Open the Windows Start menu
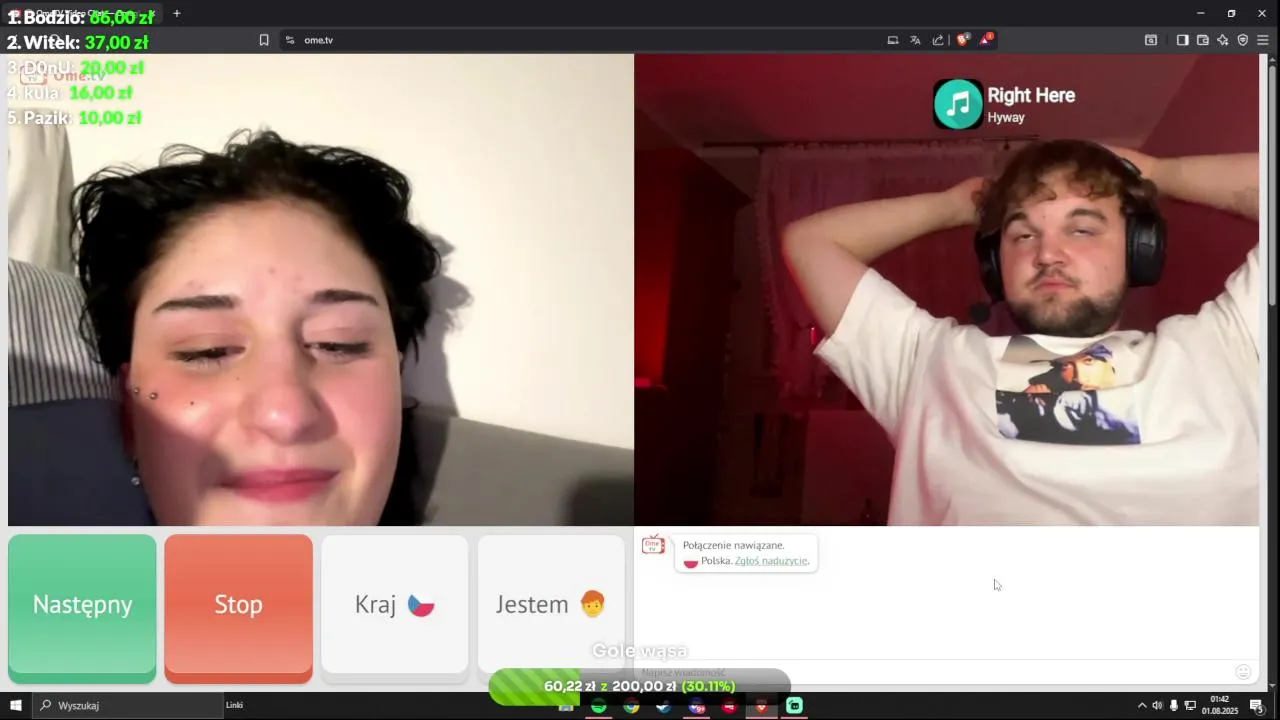 pyautogui.click(x=15, y=705)
